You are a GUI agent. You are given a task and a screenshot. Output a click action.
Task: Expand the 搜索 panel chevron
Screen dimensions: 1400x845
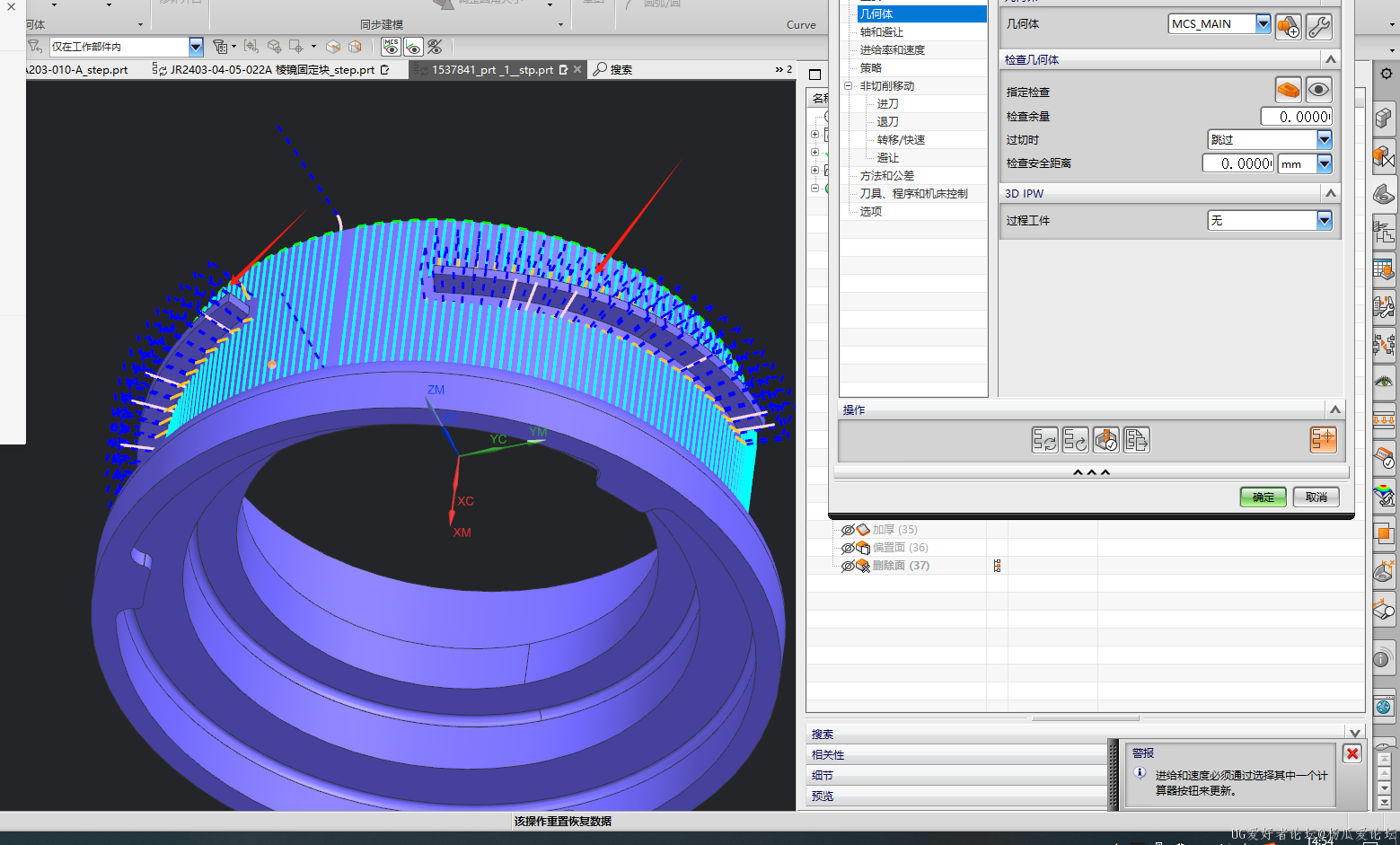click(x=1354, y=734)
